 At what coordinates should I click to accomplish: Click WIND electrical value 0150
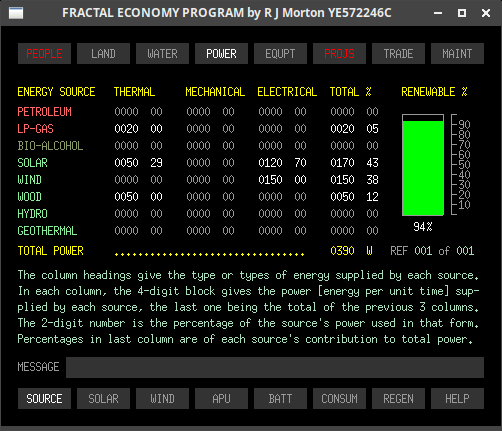[270, 180]
